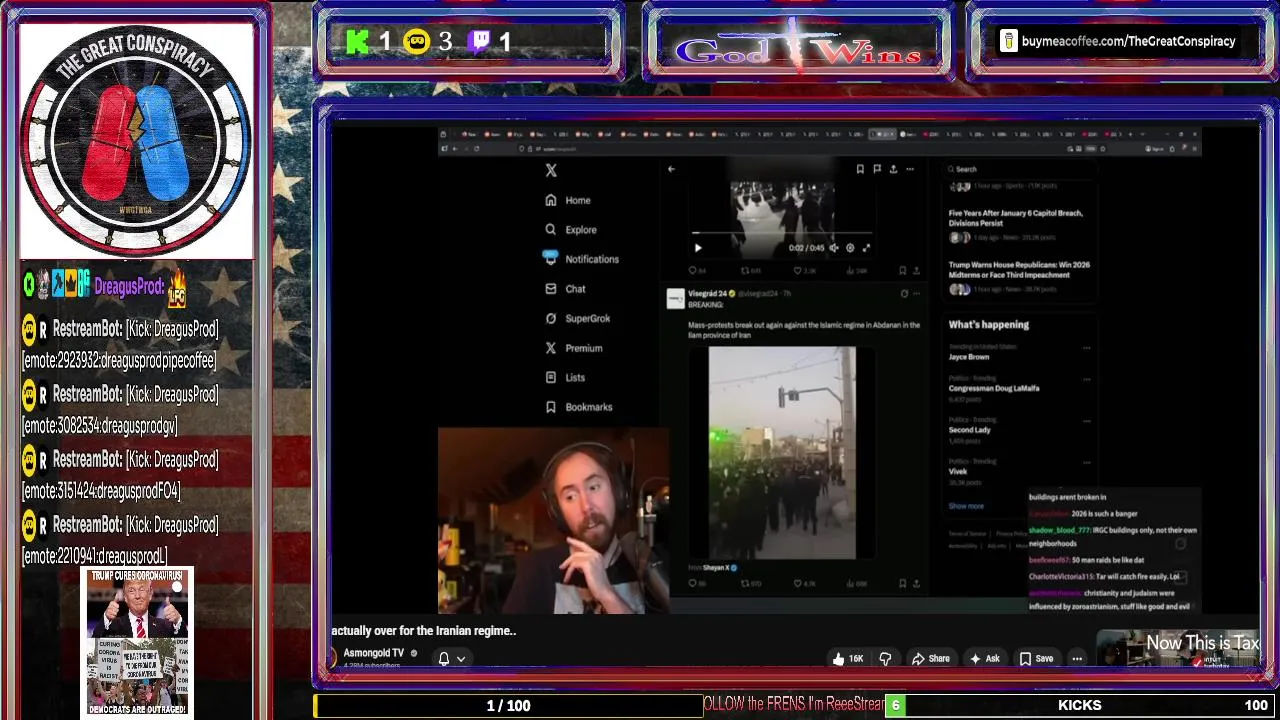Open the Congressman Doug LaMalfa trending topic

994,388
